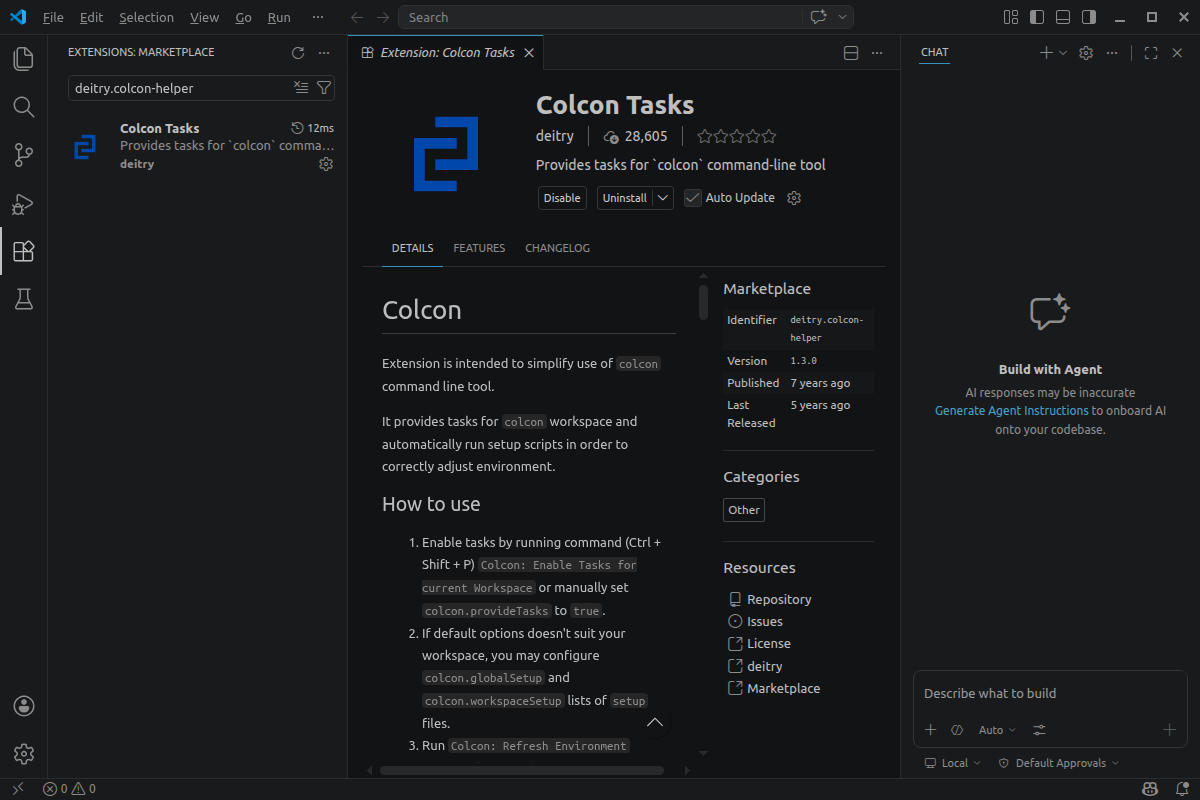
Task: Expand the Uninstall dropdown arrow
Action: (664, 198)
